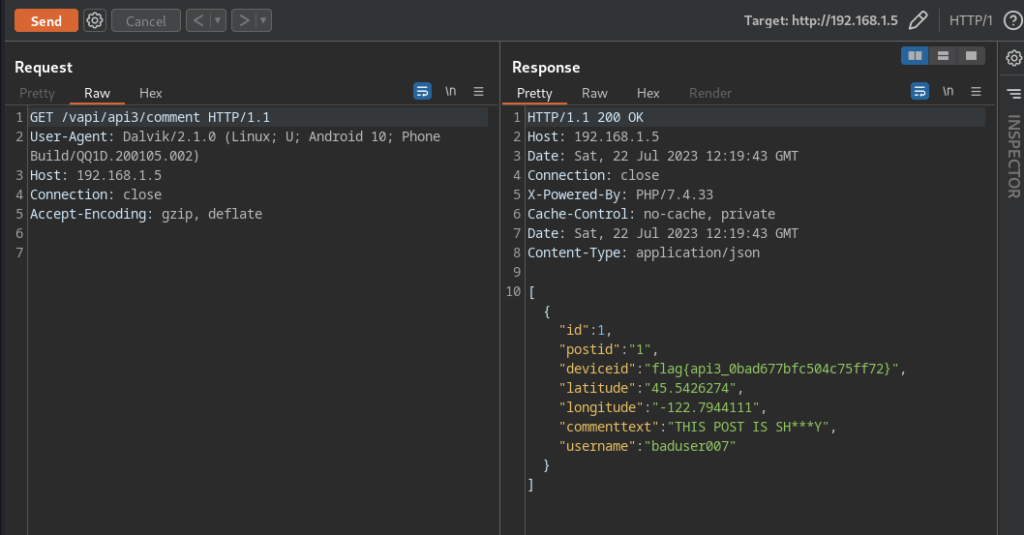The height and width of the screenshot is (535, 1024).
Task: Expand the Inspector panel lines icon
Action: click(x=1014, y=94)
